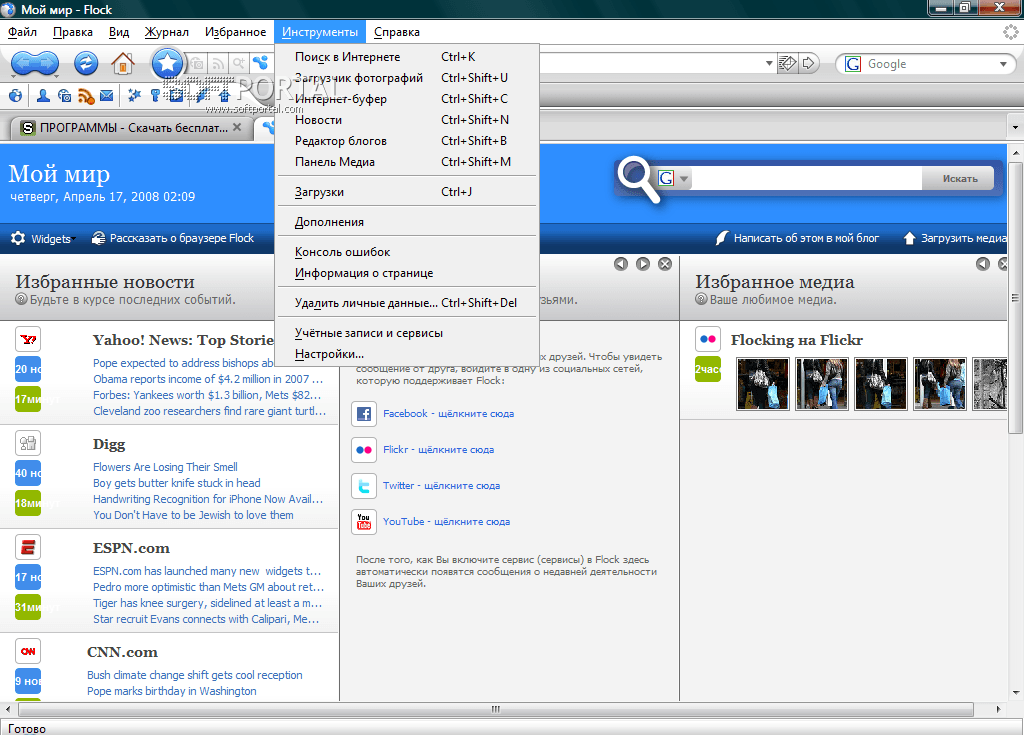Click the ESPN.com feed icon
Screen dimensions: 1024x735
pos(28,547)
